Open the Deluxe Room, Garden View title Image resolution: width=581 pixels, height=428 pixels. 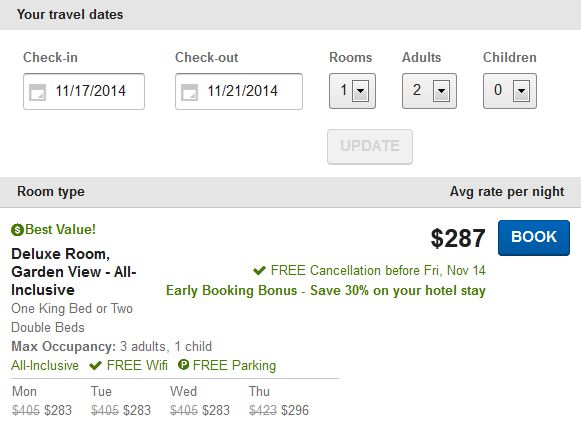pos(74,272)
